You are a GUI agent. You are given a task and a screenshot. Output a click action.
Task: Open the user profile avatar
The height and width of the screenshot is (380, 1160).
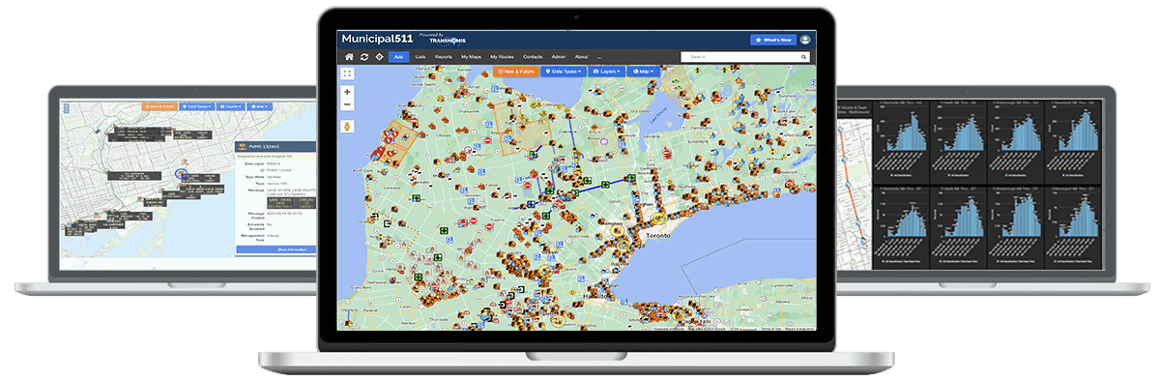[x=805, y=40]
